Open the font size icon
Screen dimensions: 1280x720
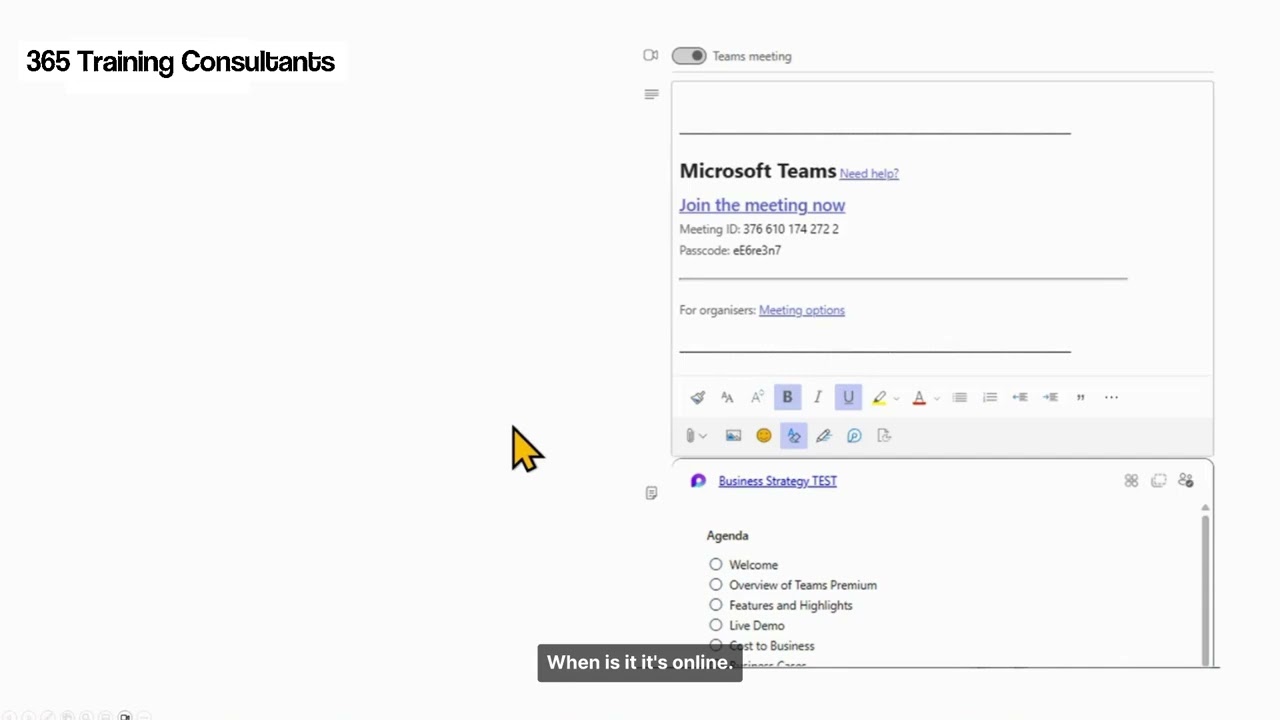(x=727, y=397)
